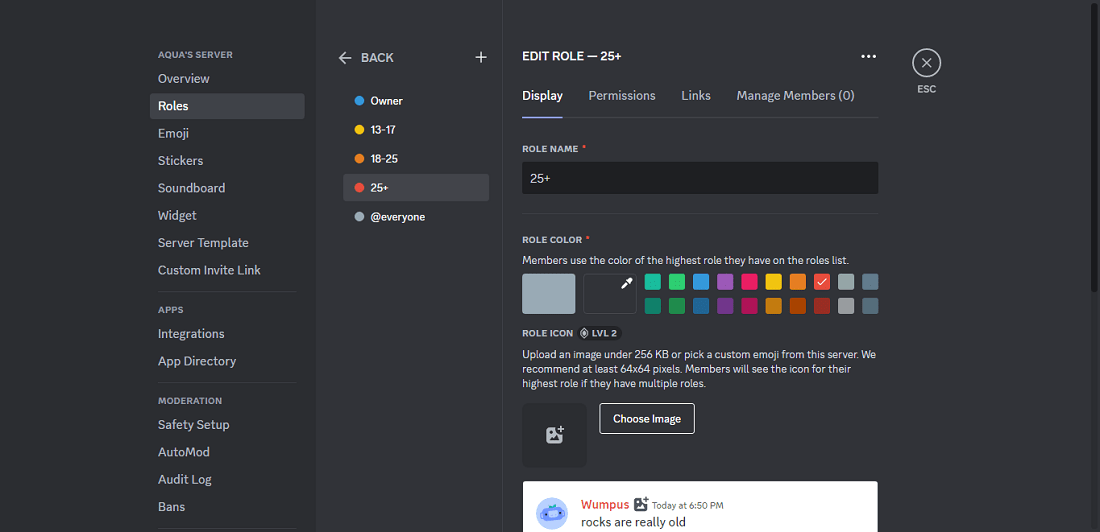Click the Choose Image button
This screenshot has height=532, width=1100.
tap(647, 418)
